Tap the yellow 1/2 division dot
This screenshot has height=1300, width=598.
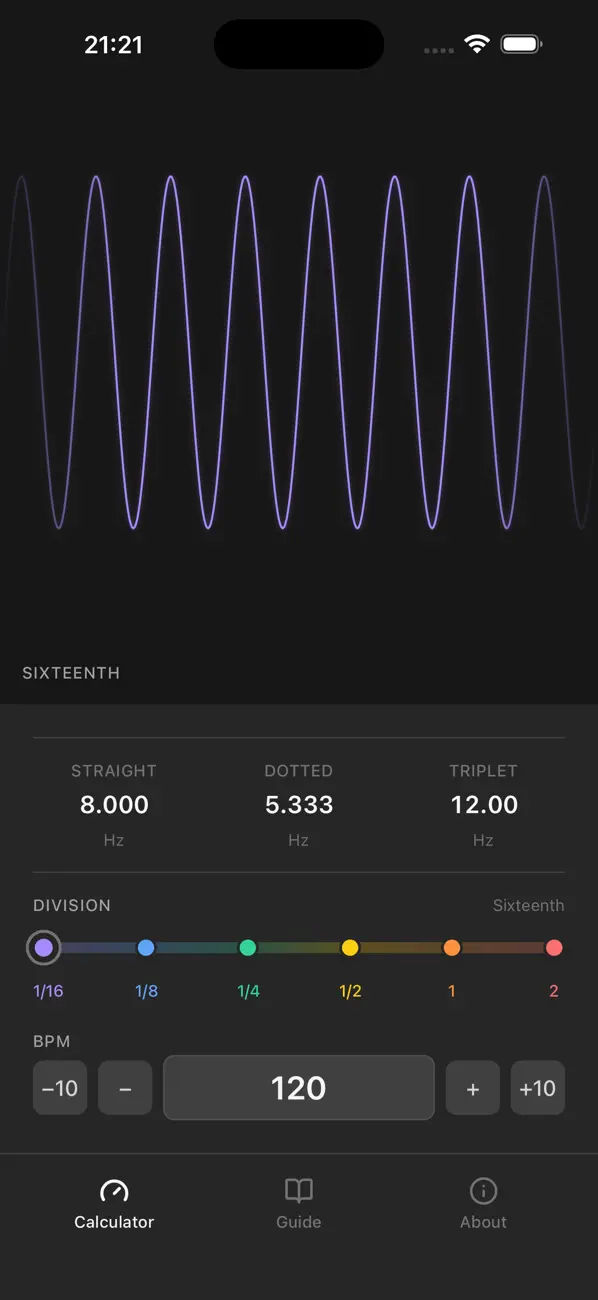pos(350,947)
